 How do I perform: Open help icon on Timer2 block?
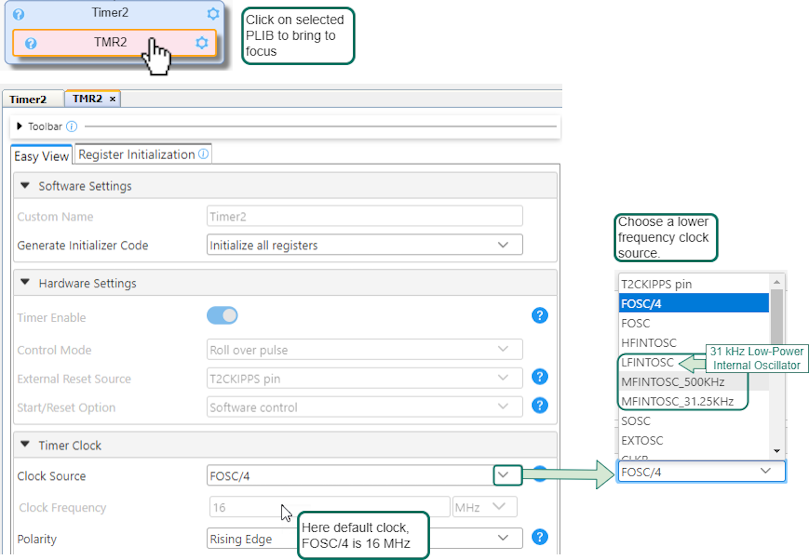[x=17, y=15]
